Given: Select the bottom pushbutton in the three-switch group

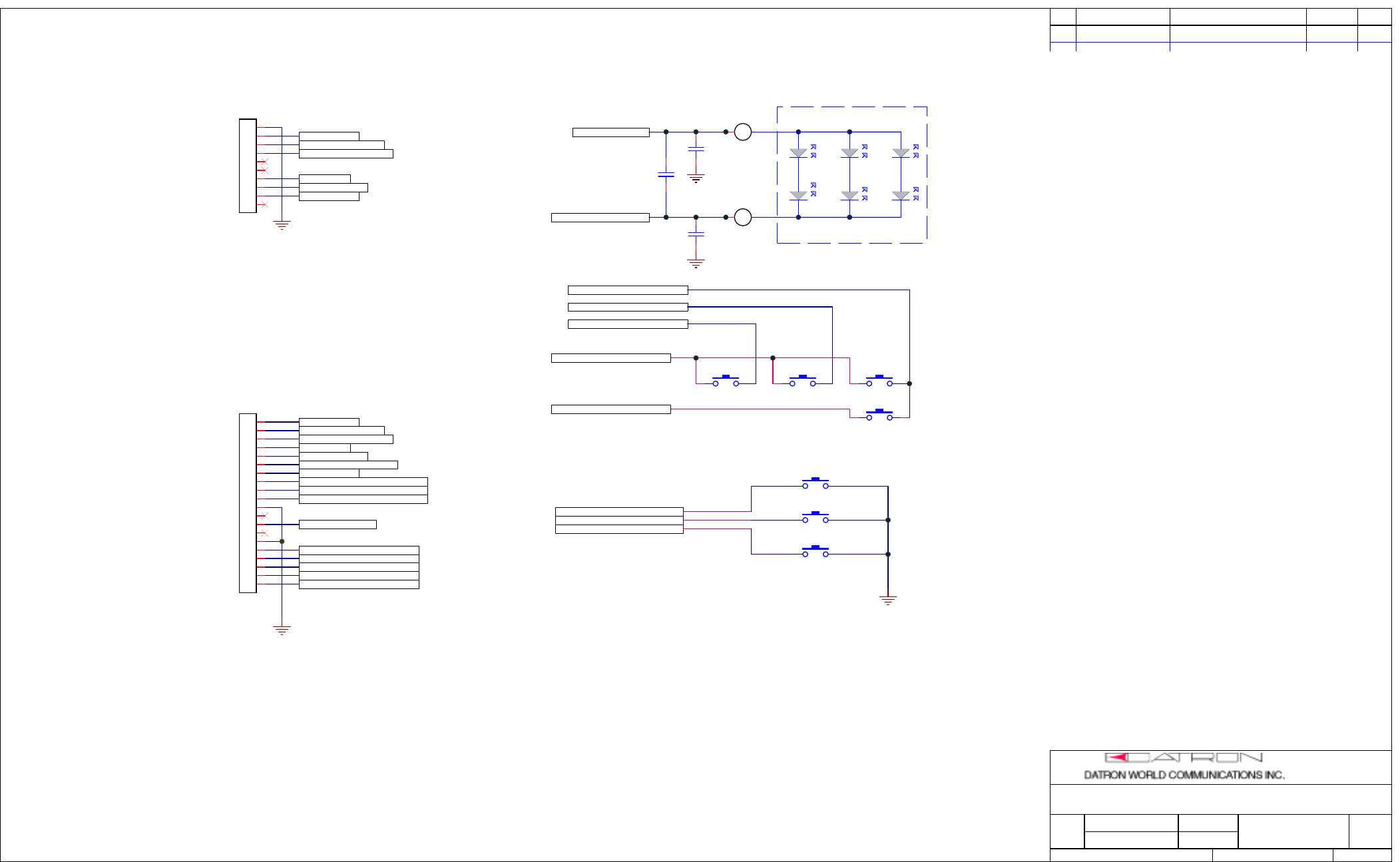Looking at the screenshot, I should click(816, 551).
